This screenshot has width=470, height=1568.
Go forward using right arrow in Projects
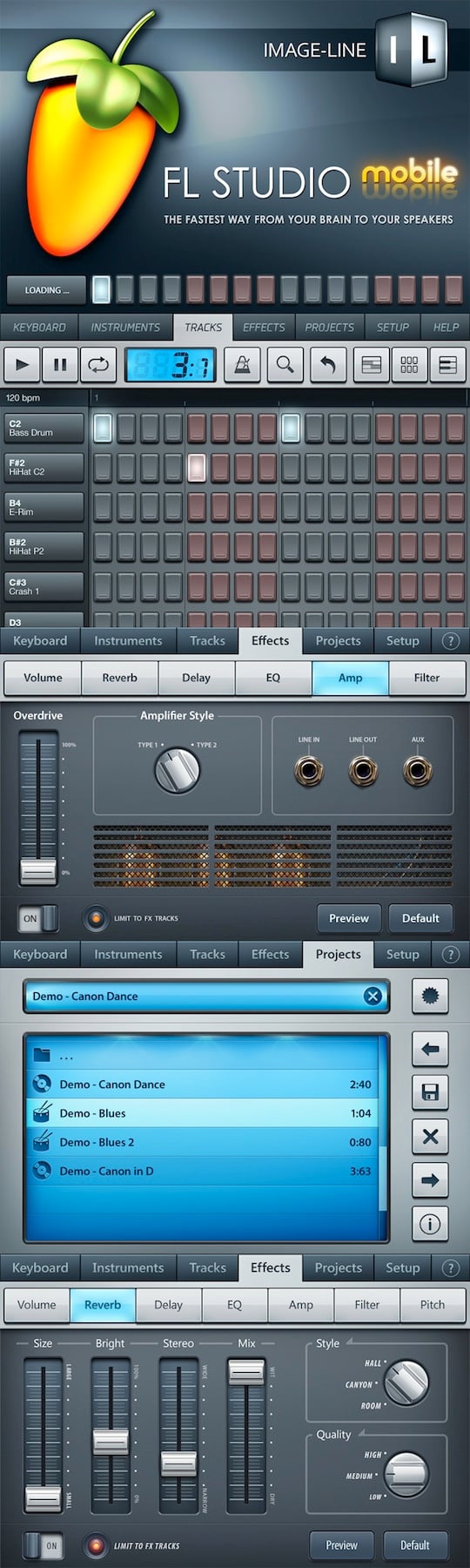tap(430, 1180)
